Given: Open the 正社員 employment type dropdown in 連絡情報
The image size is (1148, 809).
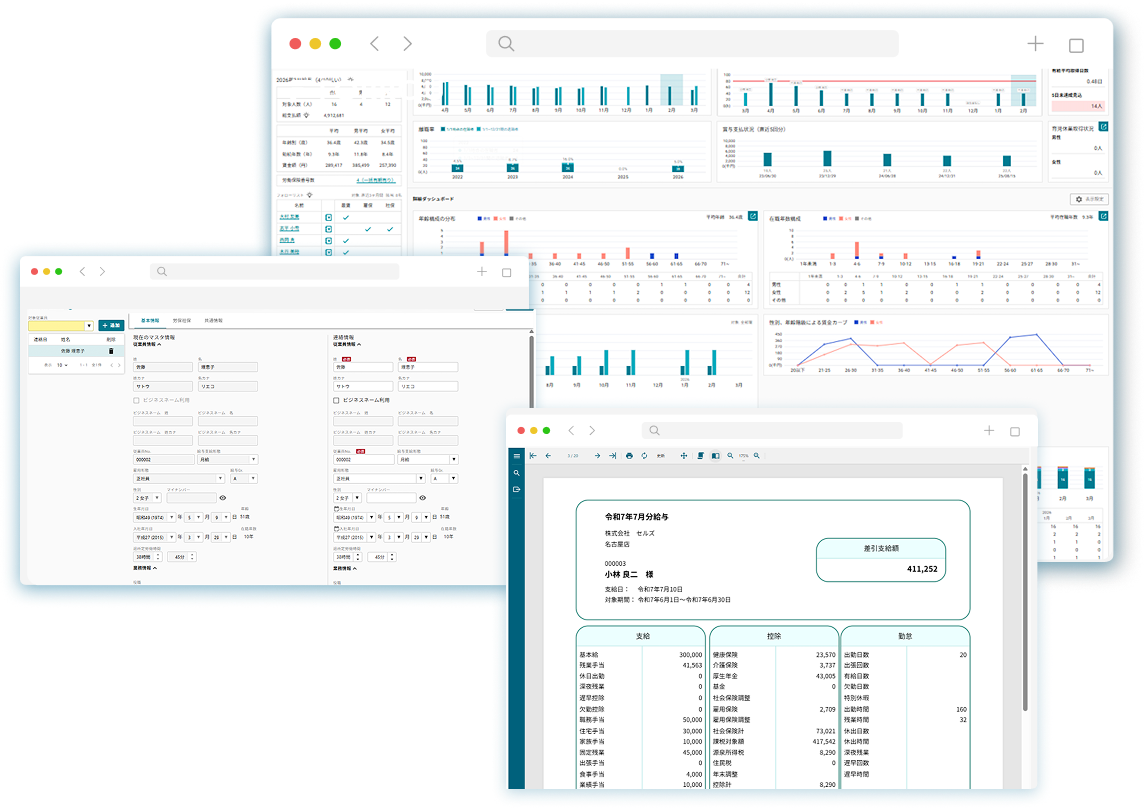Looking at the screenshot, I should pyautogui.click(x=376, y=478).
